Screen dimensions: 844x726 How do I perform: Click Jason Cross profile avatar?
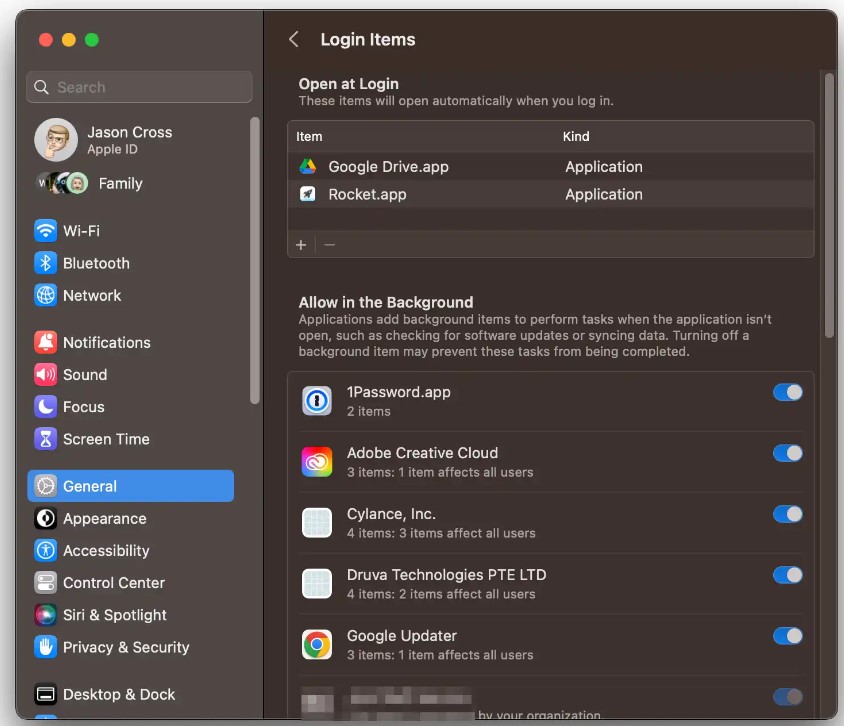pyautogui.click(x=56, y=140)
